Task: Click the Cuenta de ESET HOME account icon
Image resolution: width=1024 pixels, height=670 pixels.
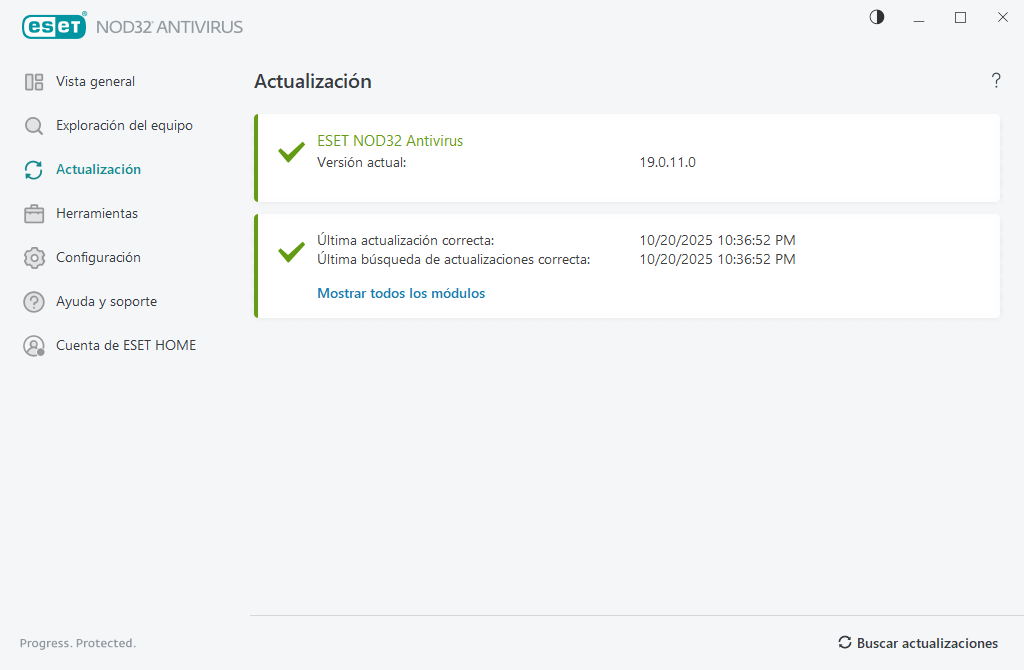Action: tap(33, 345)
